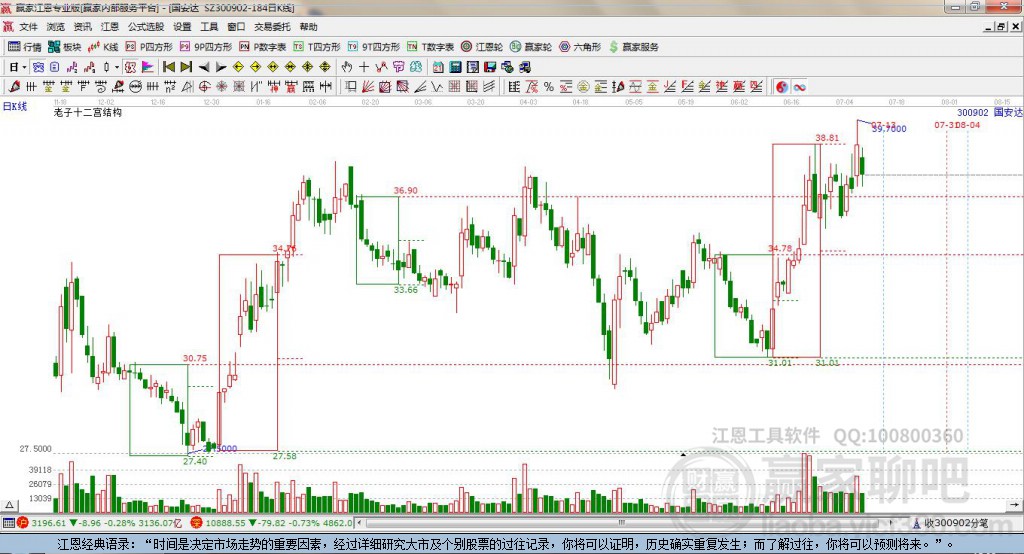
Task: Open the 赢家轮 wheel tool
Action: (531, 47)
